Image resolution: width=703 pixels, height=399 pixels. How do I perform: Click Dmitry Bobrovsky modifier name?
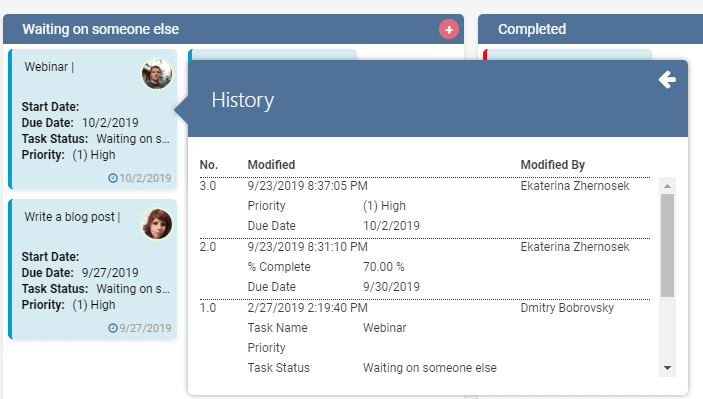pos(567,308)
